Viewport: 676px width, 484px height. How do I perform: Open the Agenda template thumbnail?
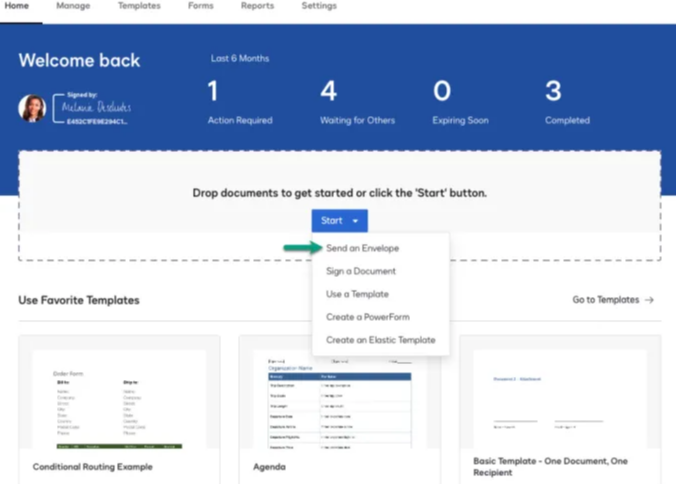tap(340, 400)
